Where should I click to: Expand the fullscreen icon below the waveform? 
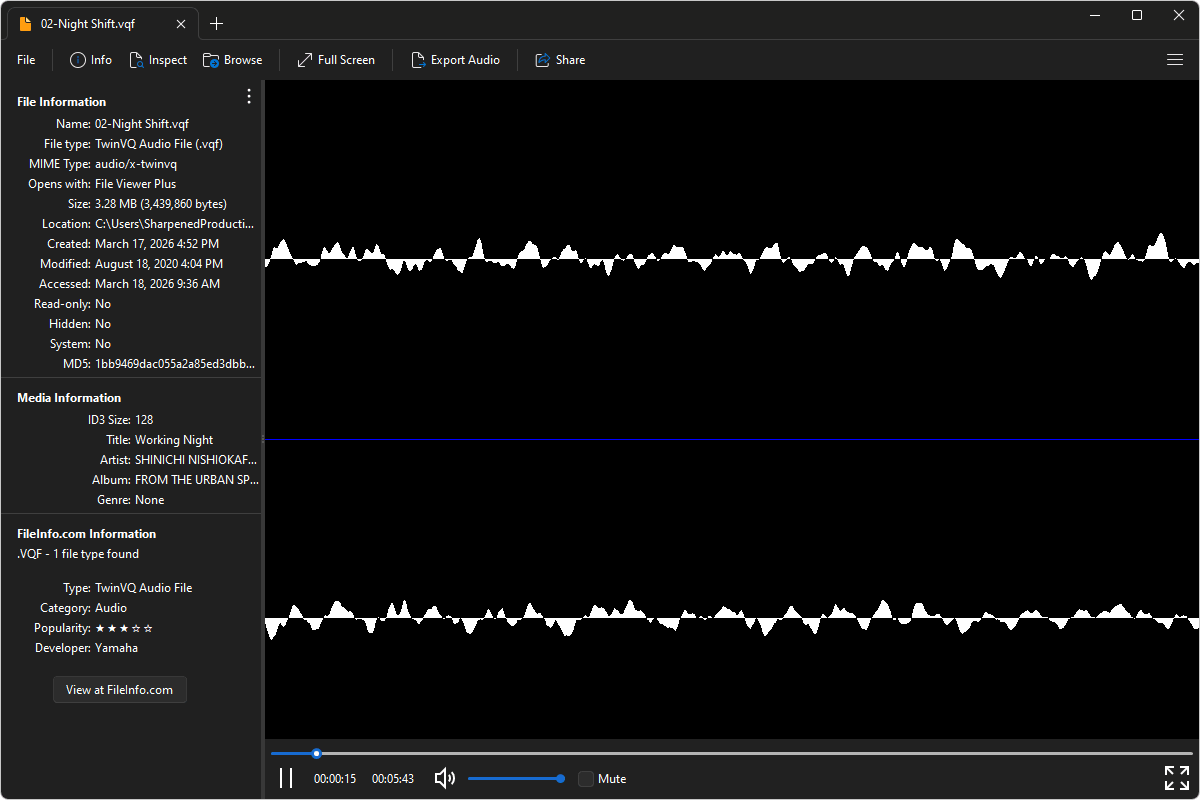point(1176,777)
